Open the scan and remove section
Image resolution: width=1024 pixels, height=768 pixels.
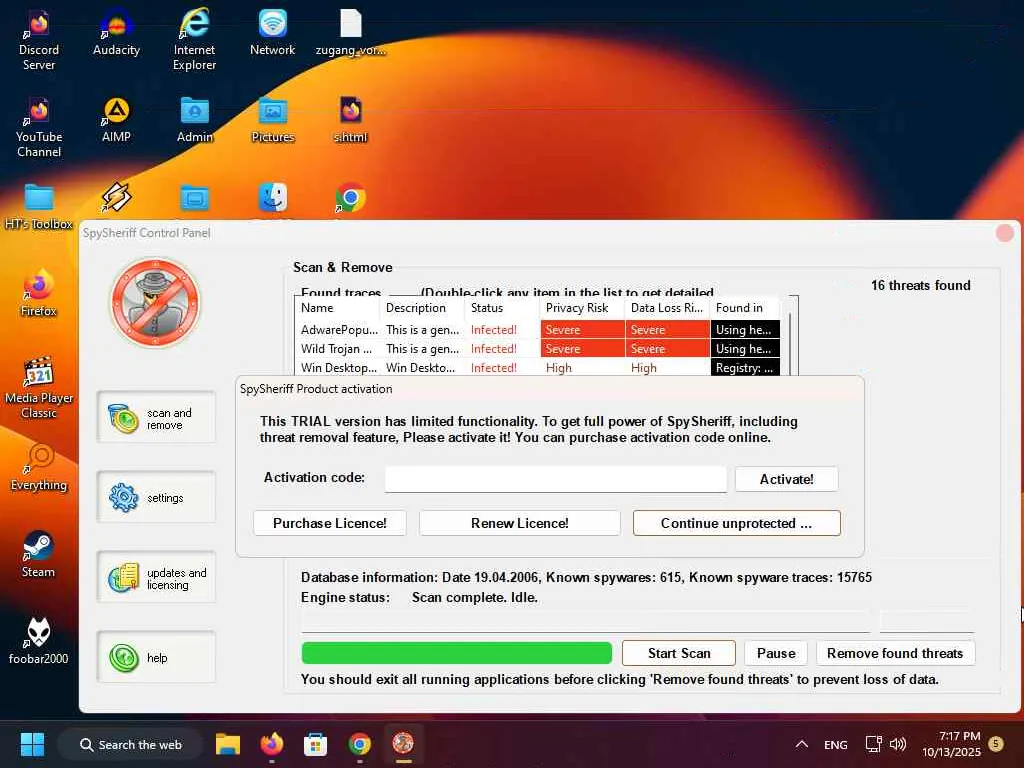tap(156, 418)
